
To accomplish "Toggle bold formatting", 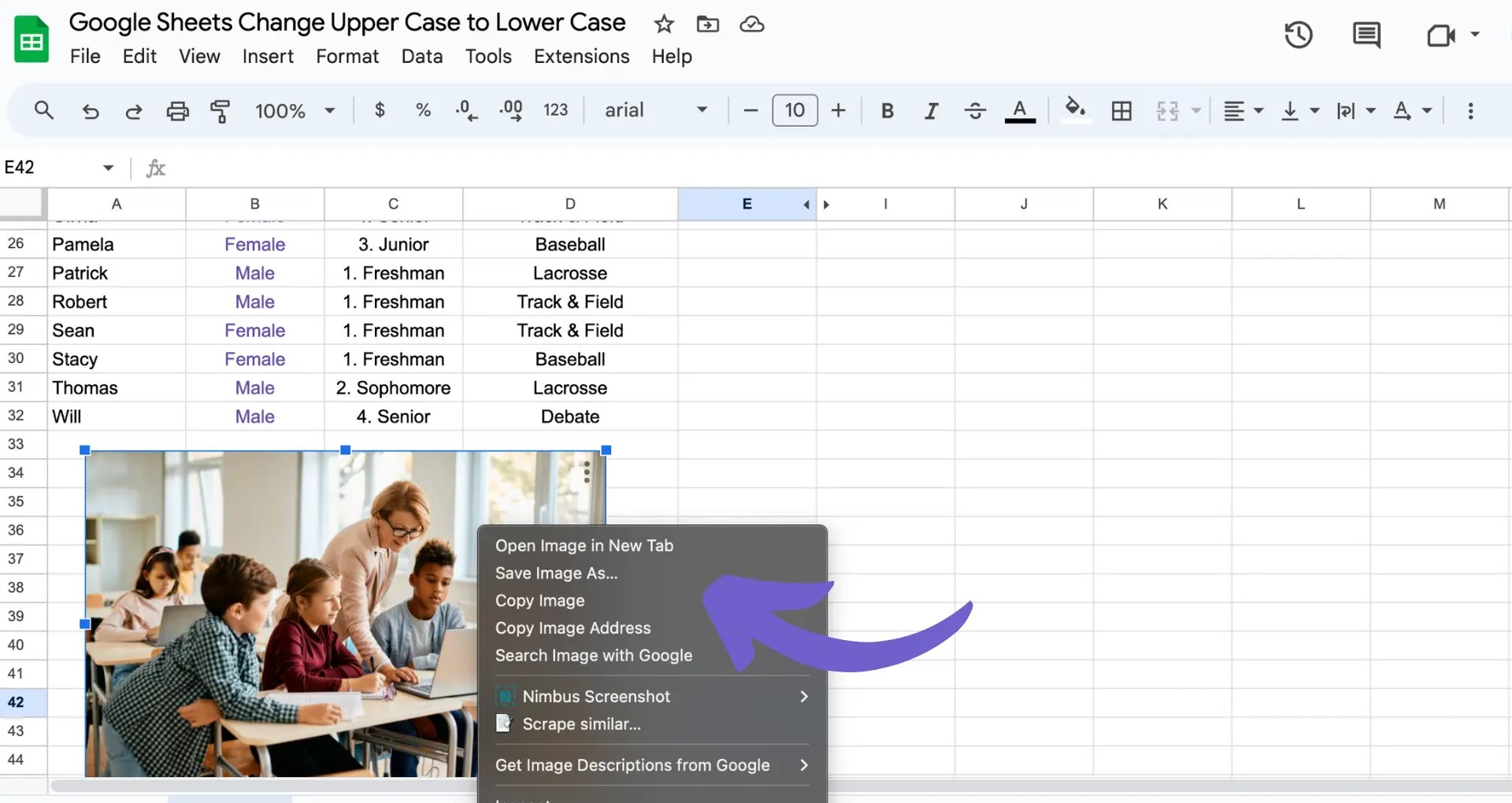I will 888,110.
